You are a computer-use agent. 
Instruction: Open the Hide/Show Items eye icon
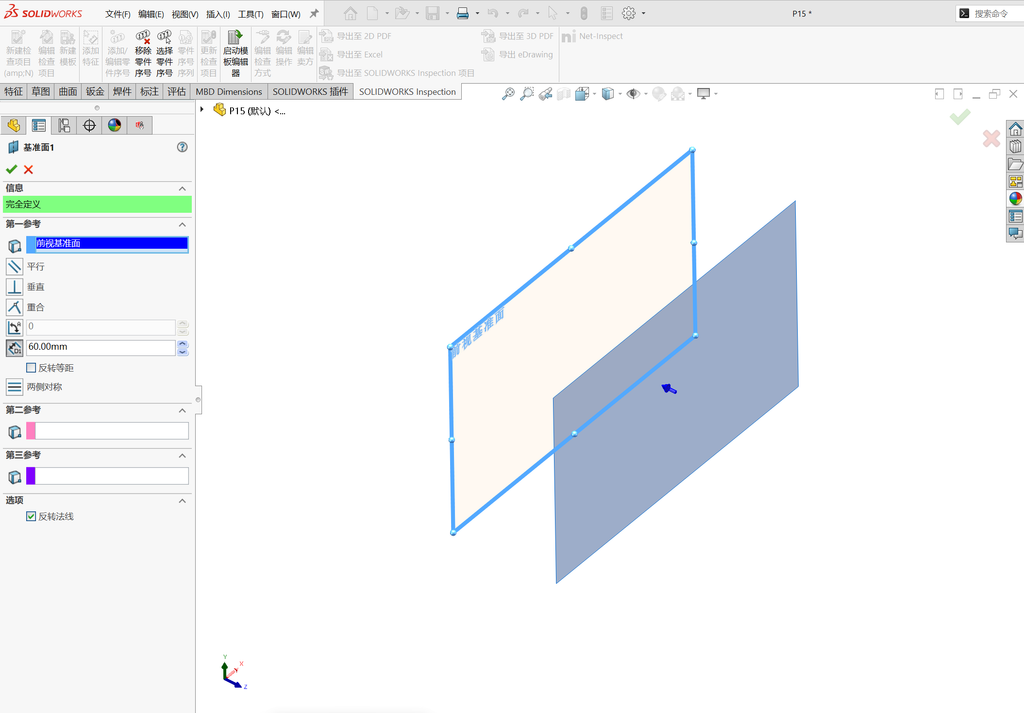[x=633, y=94]
